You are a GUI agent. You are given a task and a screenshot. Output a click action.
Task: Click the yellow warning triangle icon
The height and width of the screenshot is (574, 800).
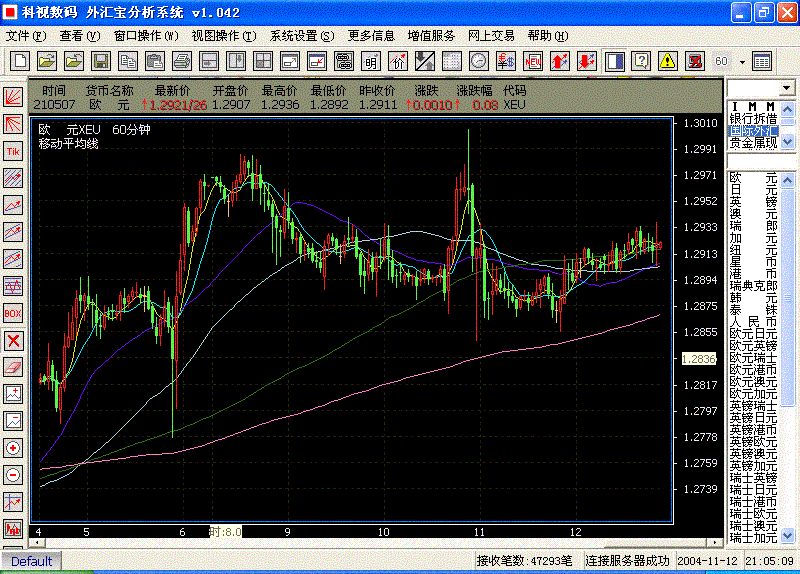667,61
